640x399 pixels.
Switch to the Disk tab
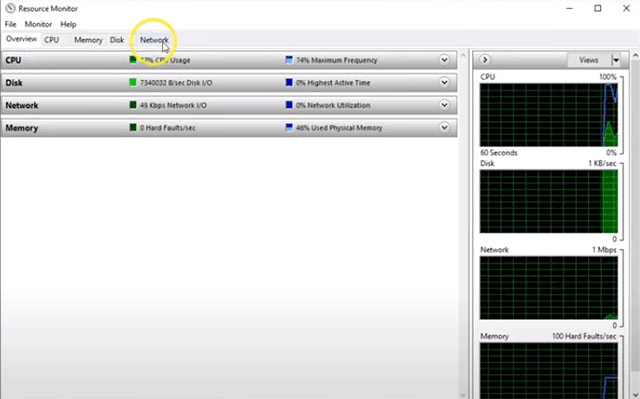coord(117,40)
